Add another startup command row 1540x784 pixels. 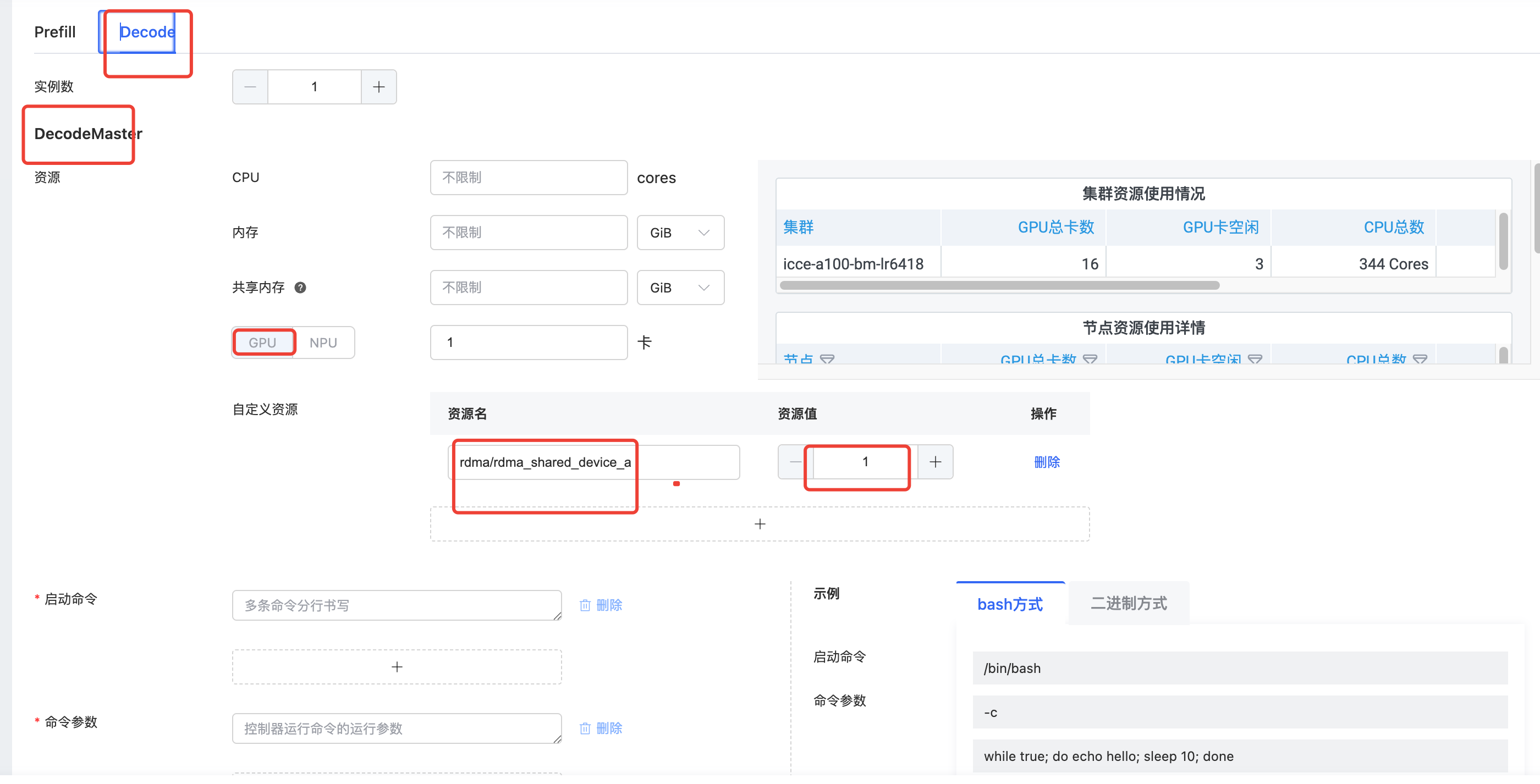click(397, 667)
